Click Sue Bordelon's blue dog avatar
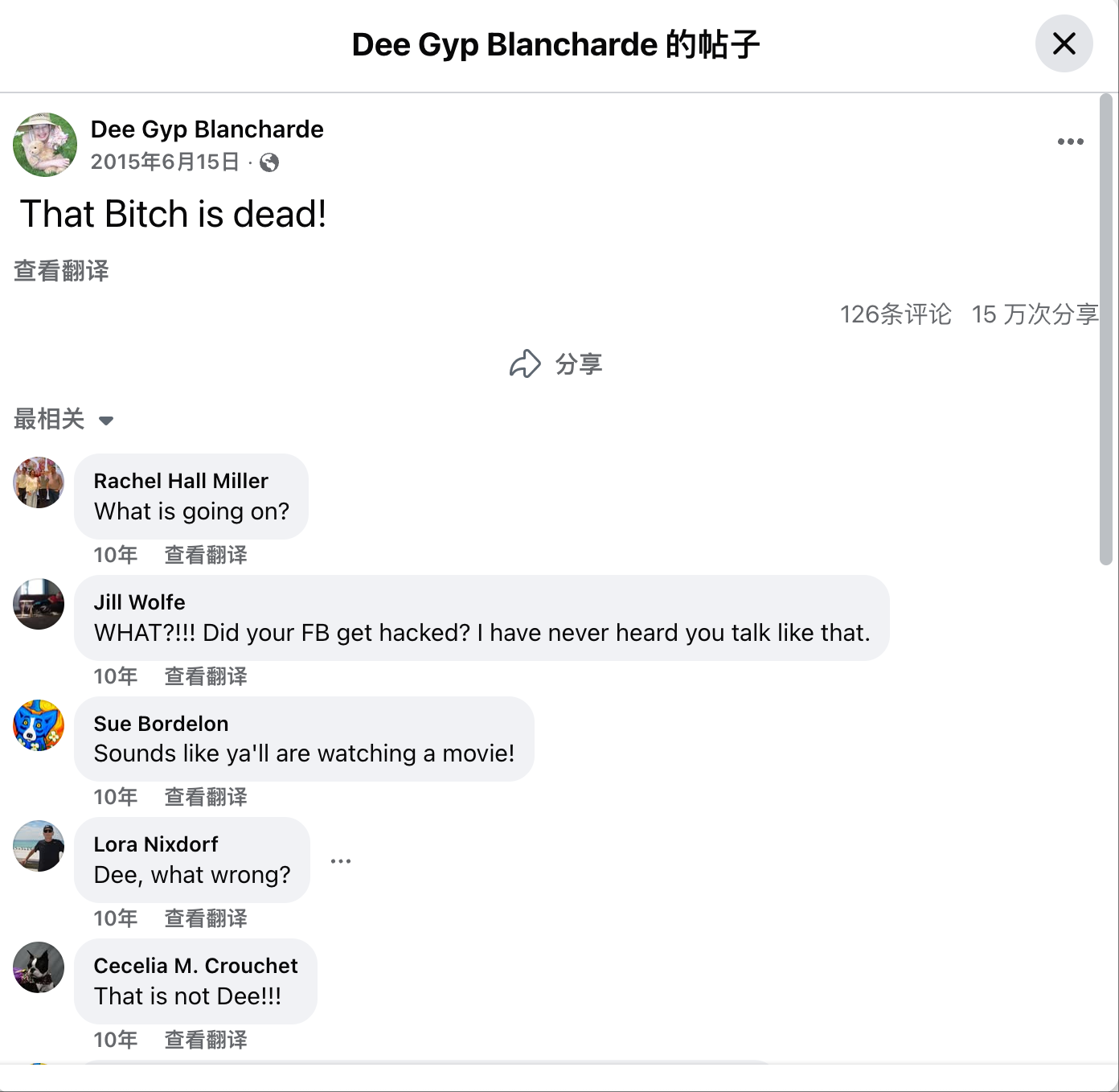1119x1092 pixels. click(x=39, y=725)
